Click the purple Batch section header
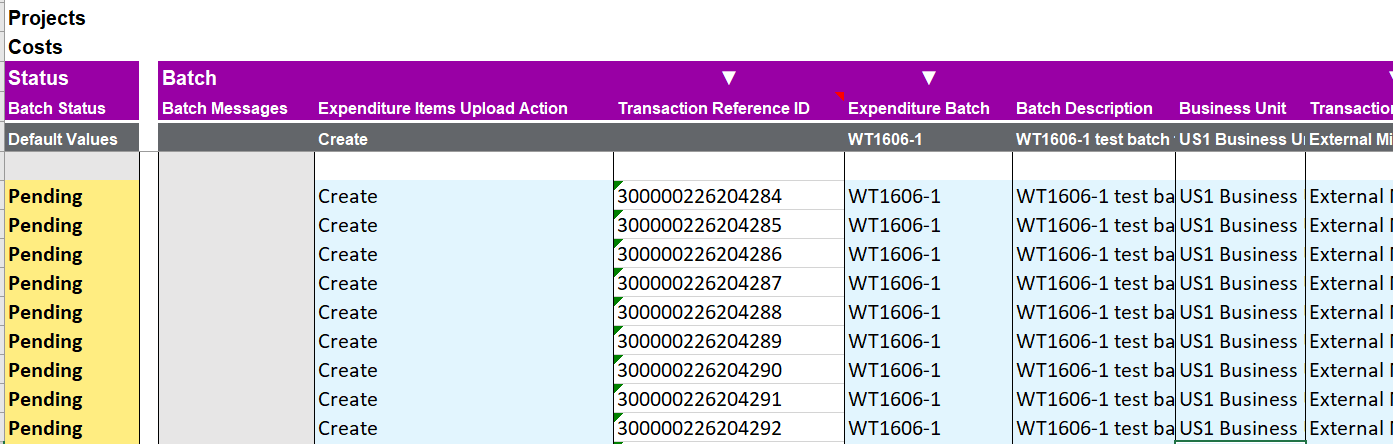This screenshot has width=1393, height=444. [190, 78]
